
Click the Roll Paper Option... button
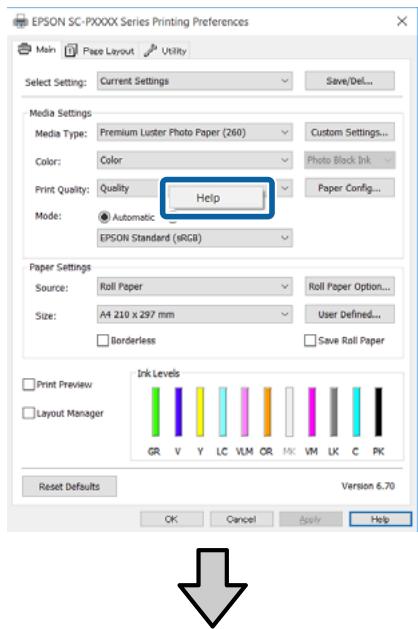(x=349, y=287)
